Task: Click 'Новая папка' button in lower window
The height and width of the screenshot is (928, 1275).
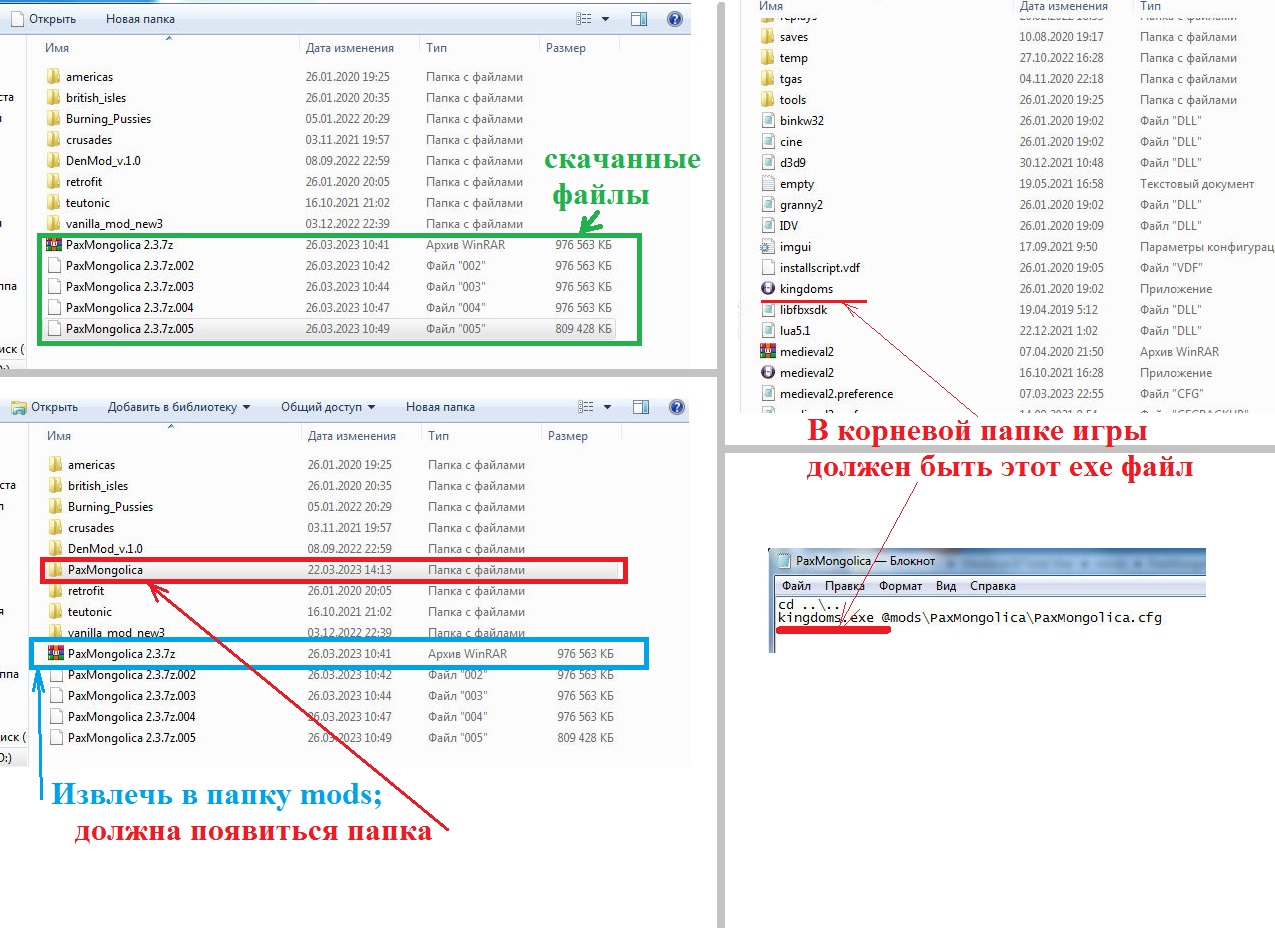Action: 439,407
